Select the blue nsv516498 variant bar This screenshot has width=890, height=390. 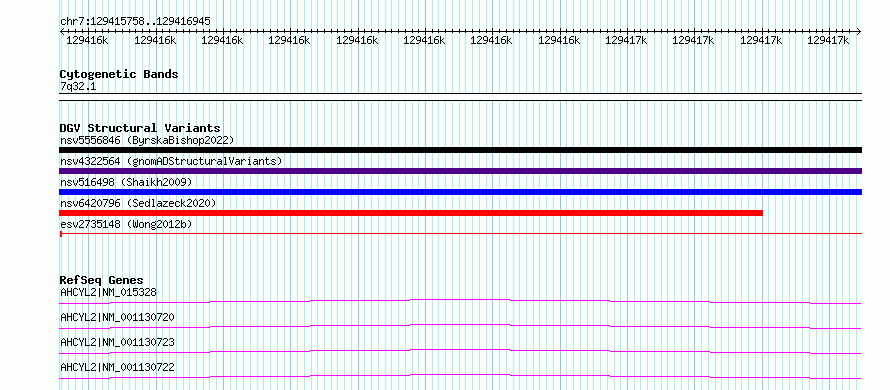(460, 192)
